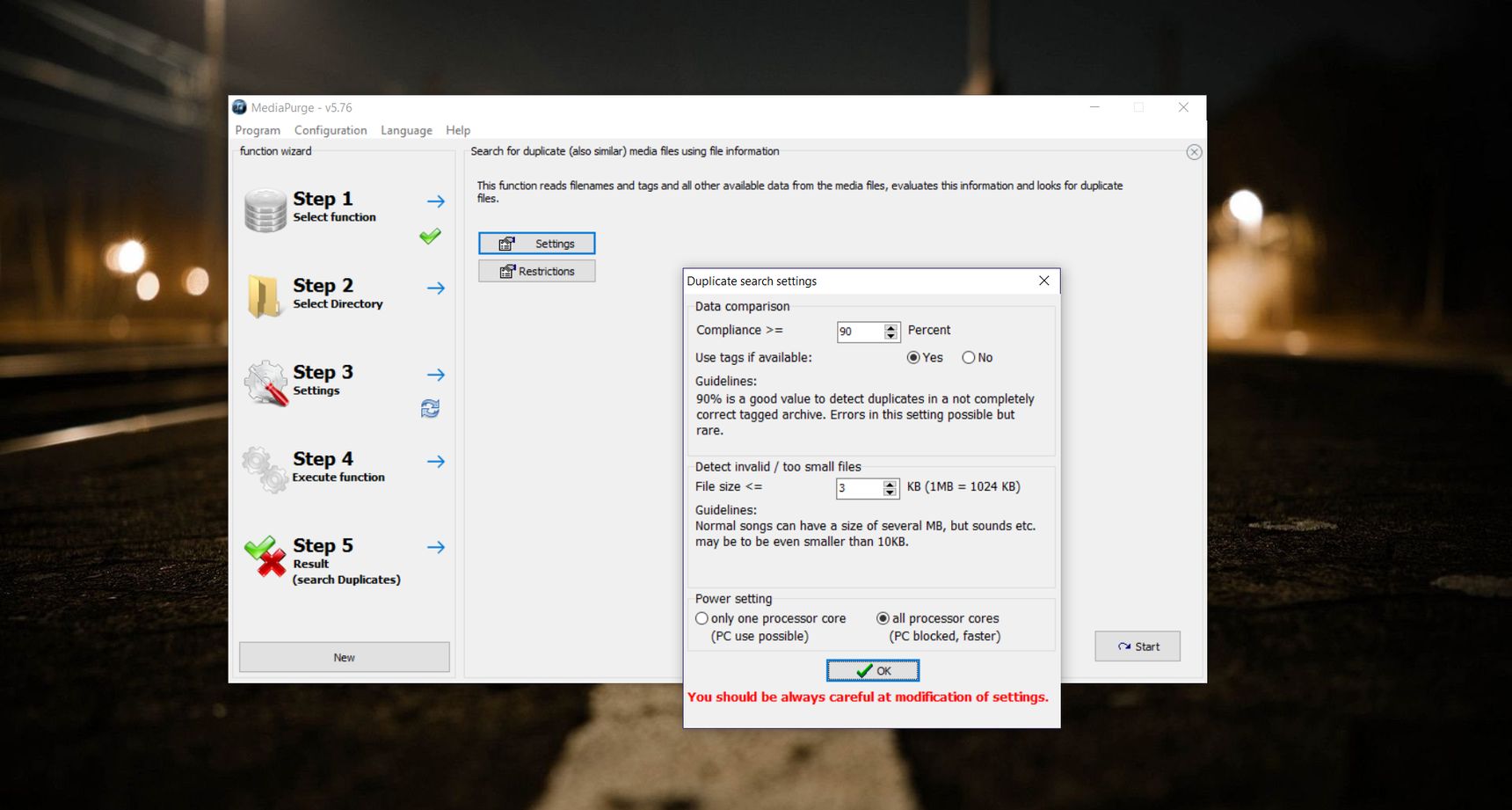Click the Step 3 gear and screwdriver icon
Image resolution: width=1512 pixels, height=810 pixels.
click(265, 383)
